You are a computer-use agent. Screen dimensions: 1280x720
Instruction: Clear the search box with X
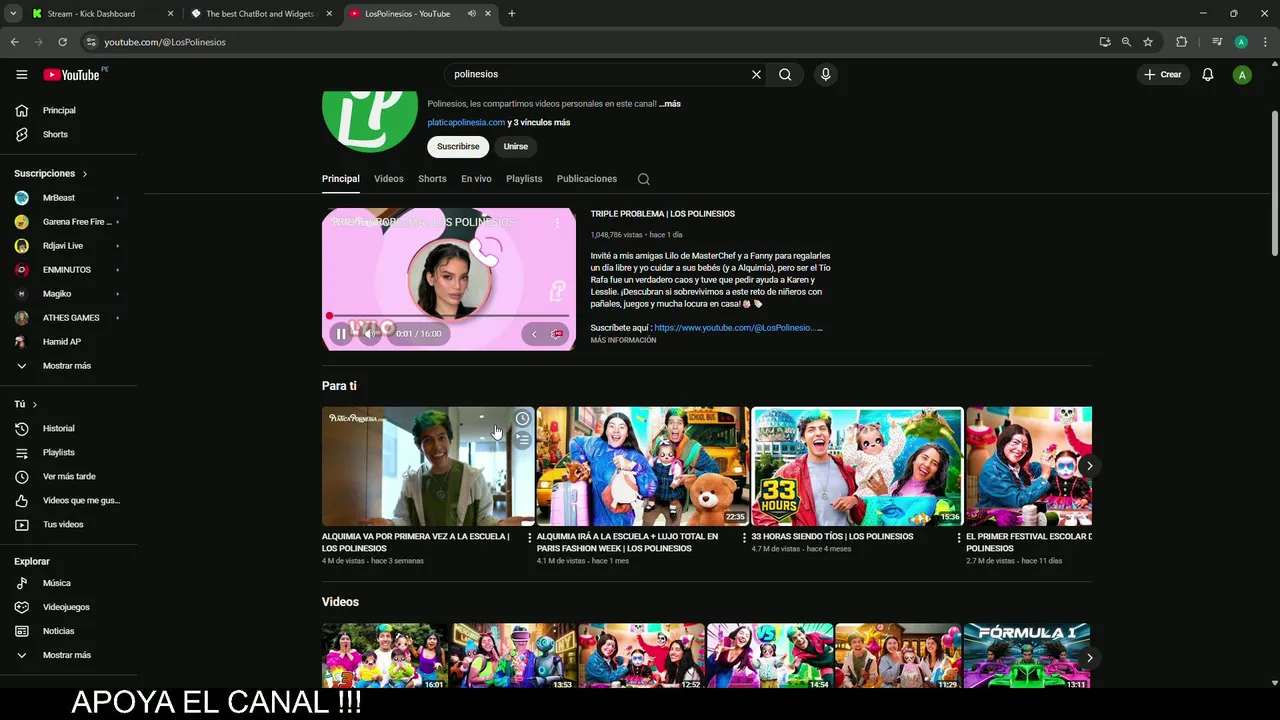tap(756, 74)
